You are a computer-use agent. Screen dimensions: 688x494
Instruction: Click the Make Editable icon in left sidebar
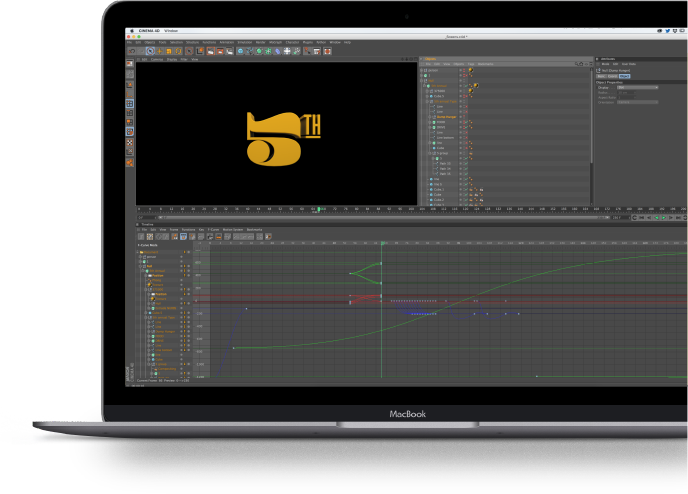click(x=130, y=63)
